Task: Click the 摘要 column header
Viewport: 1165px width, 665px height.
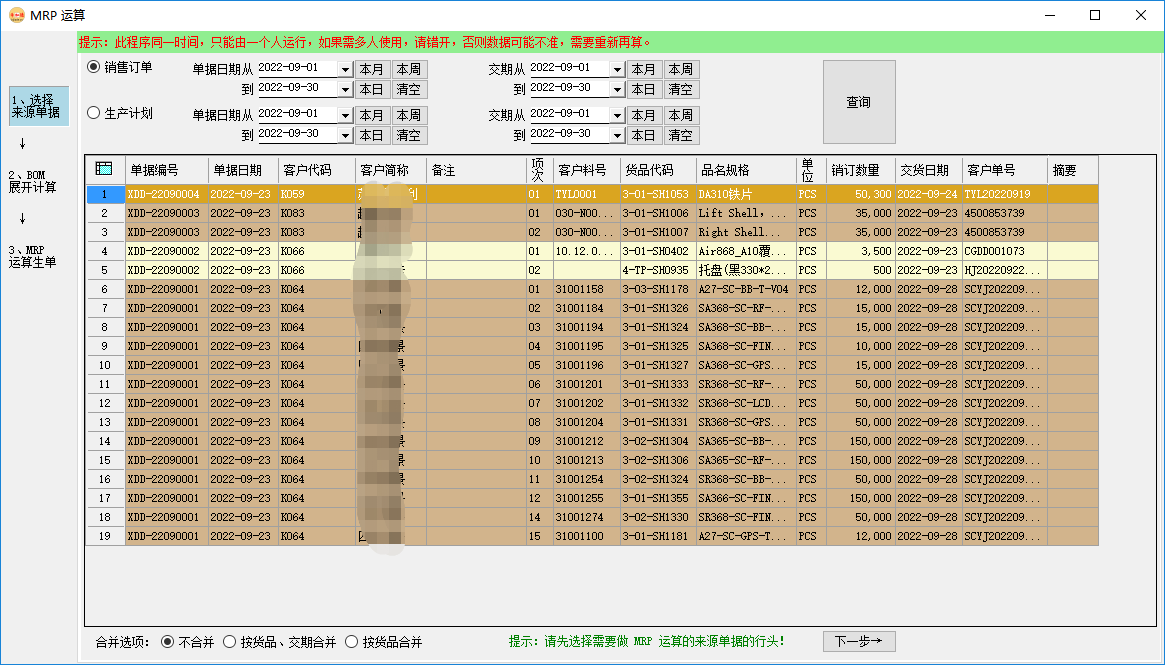Action: 1072,170
